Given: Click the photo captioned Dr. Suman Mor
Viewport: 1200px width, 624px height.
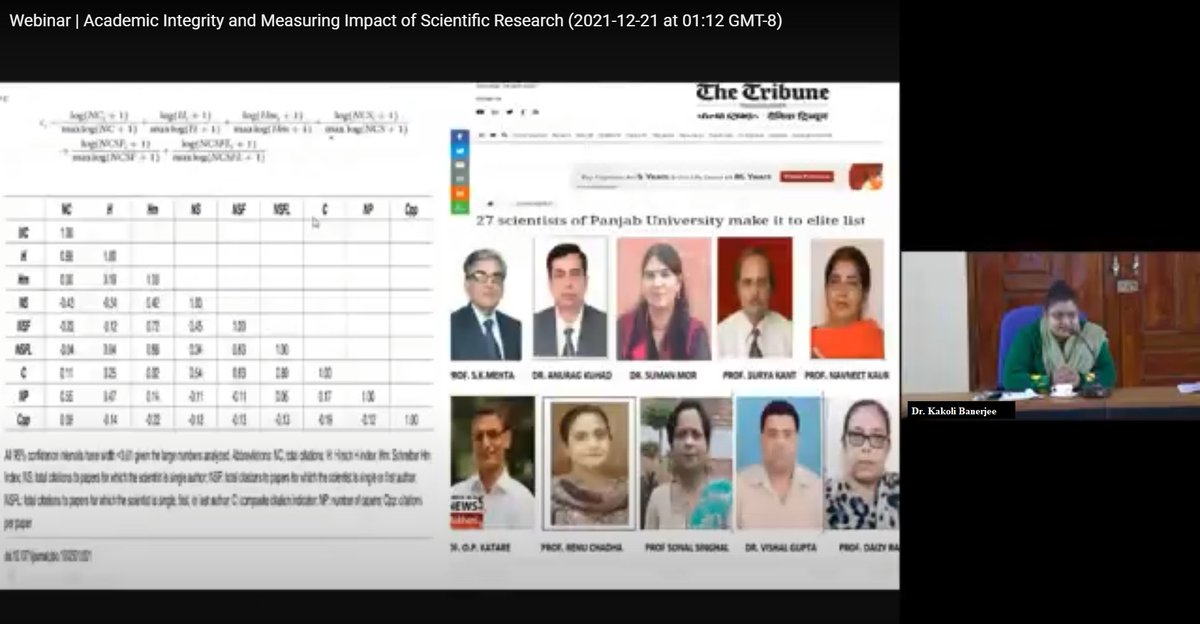Looking at the screenshot, I should (664, 298).
